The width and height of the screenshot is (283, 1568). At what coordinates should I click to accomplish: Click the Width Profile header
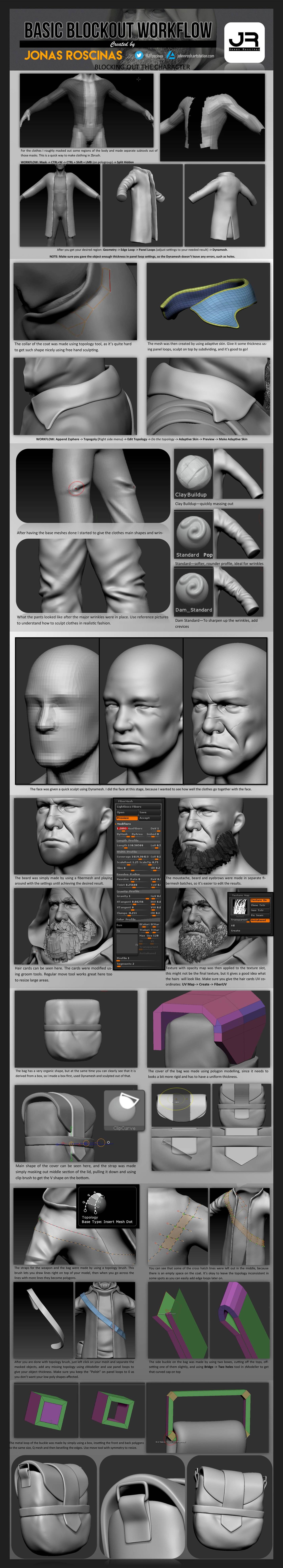coord(138,852)
